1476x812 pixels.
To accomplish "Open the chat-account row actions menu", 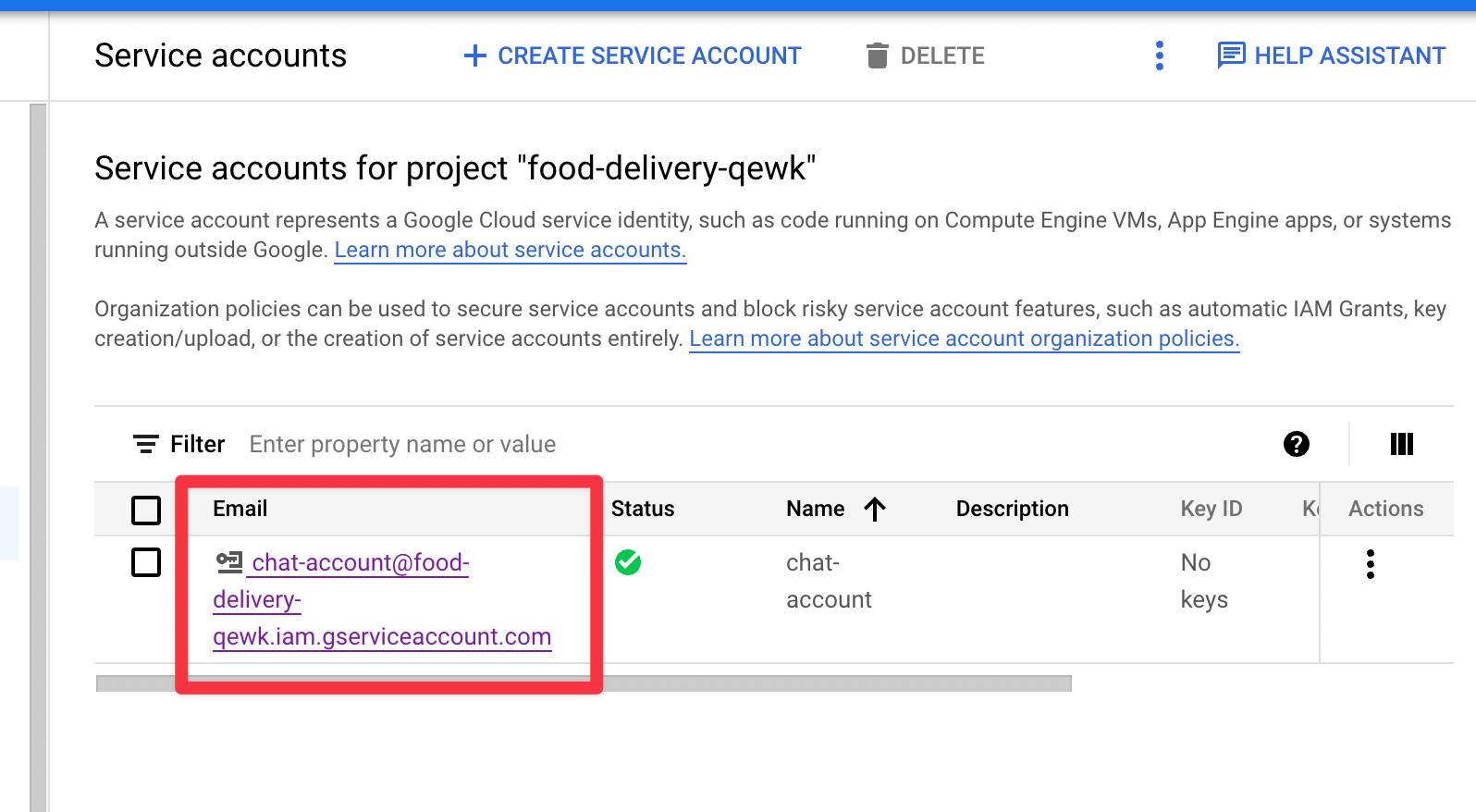I will (x=1371, y=564).
